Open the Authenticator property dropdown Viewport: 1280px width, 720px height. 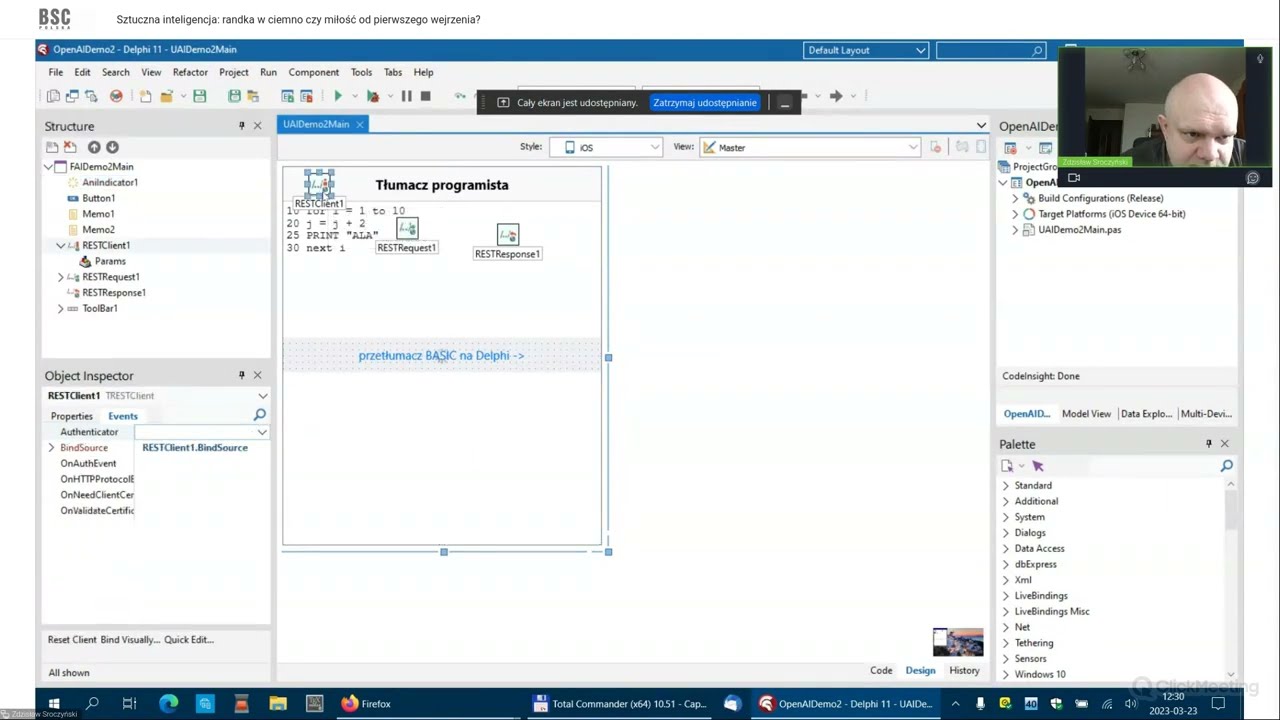pos(262,432)
